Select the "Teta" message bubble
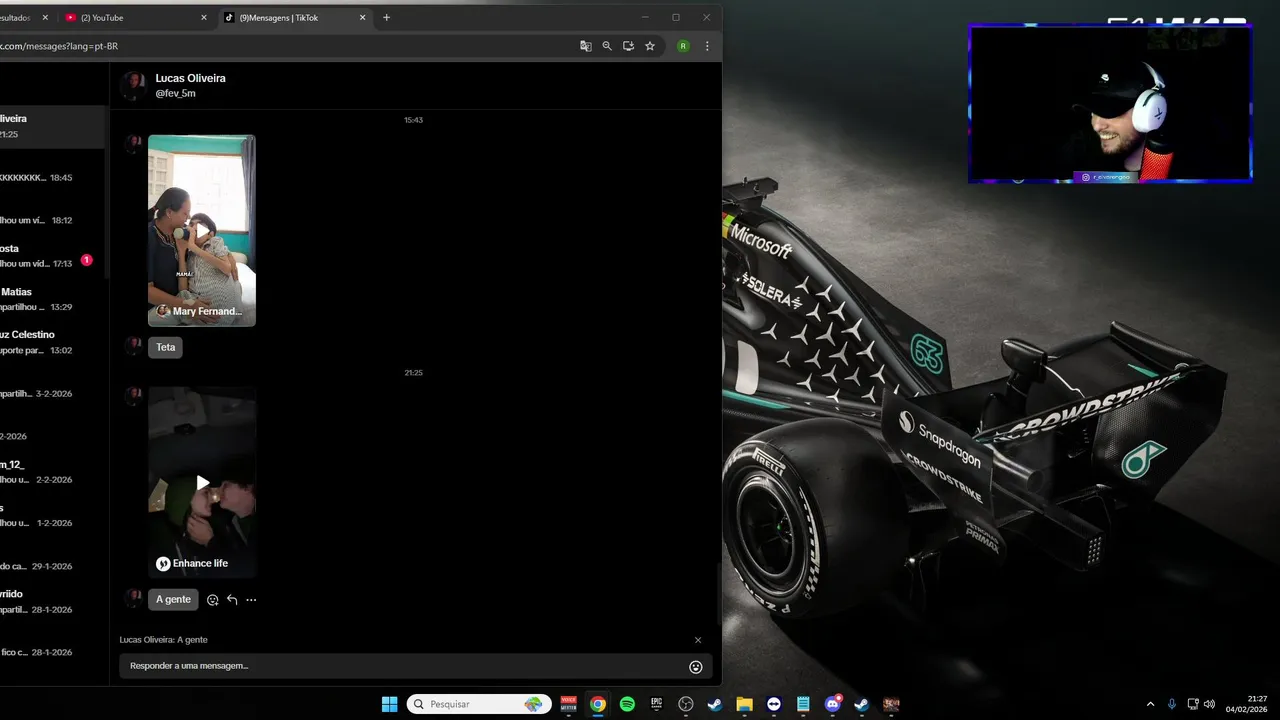Image resolution: width=1280 pixels, height=720 pixels. (x=165, y=347)
